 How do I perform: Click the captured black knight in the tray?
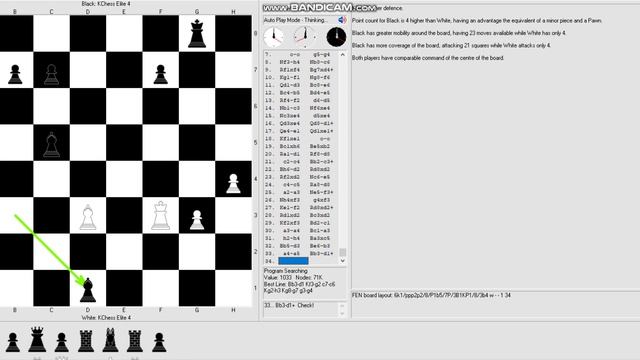point(110,340)
